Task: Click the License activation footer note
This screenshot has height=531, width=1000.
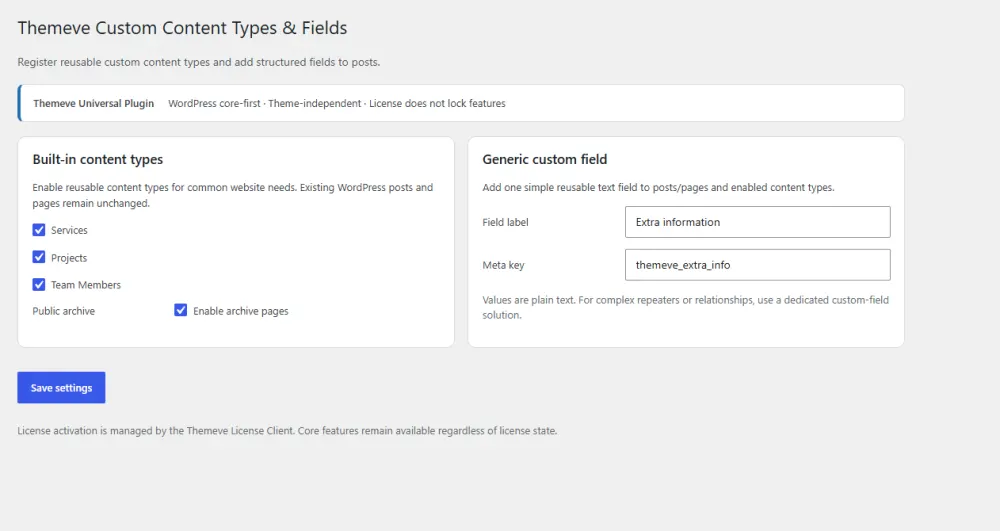Action: (287, 431)
